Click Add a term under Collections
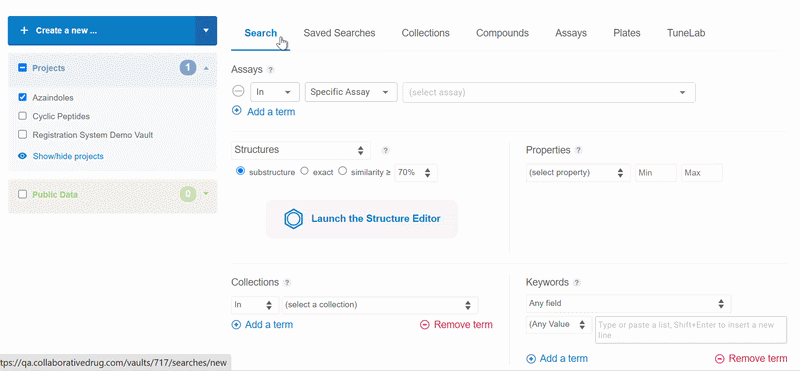Screen dimensions: 800x371 click(x=269, y=325)
